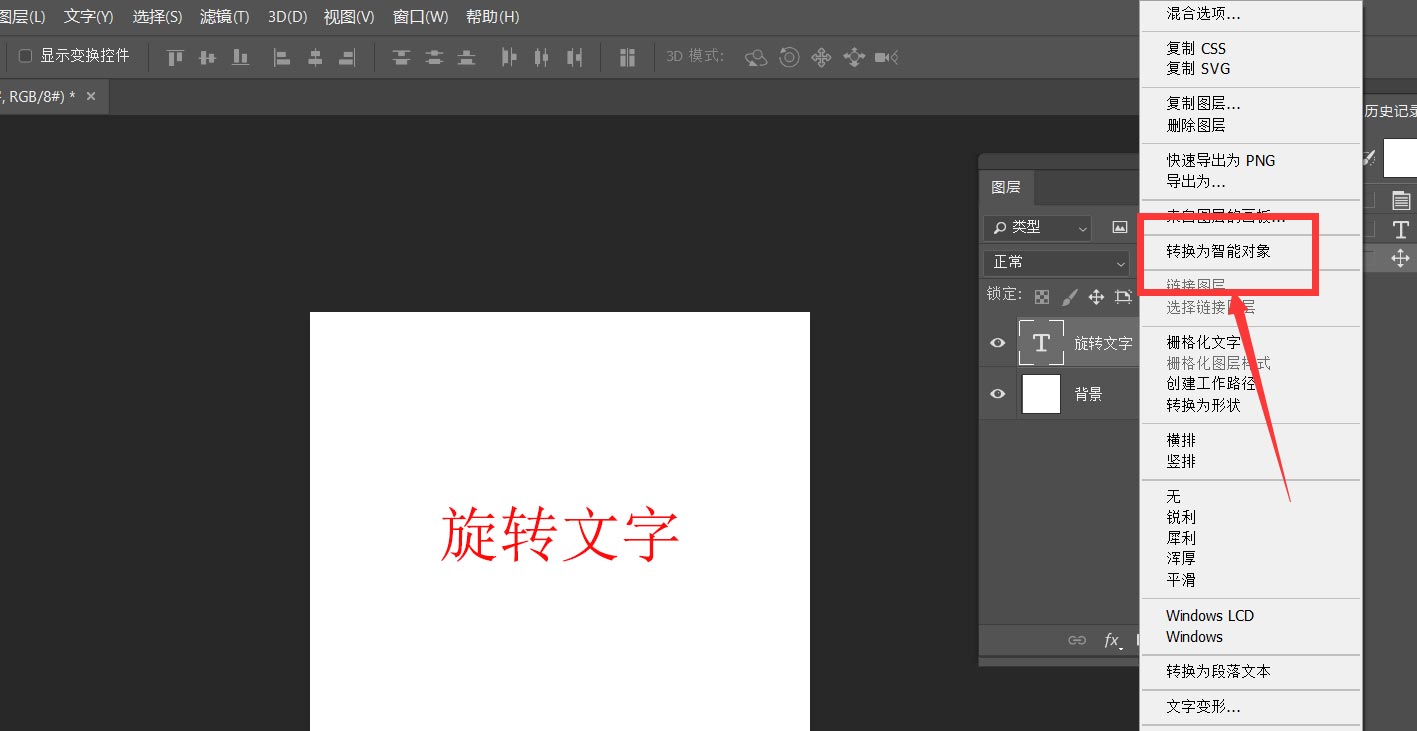This screenshot has height=731, width=1417.
Task: Select the align vertical centers icon
Action: pyautogui.click(x=208, y=57)
